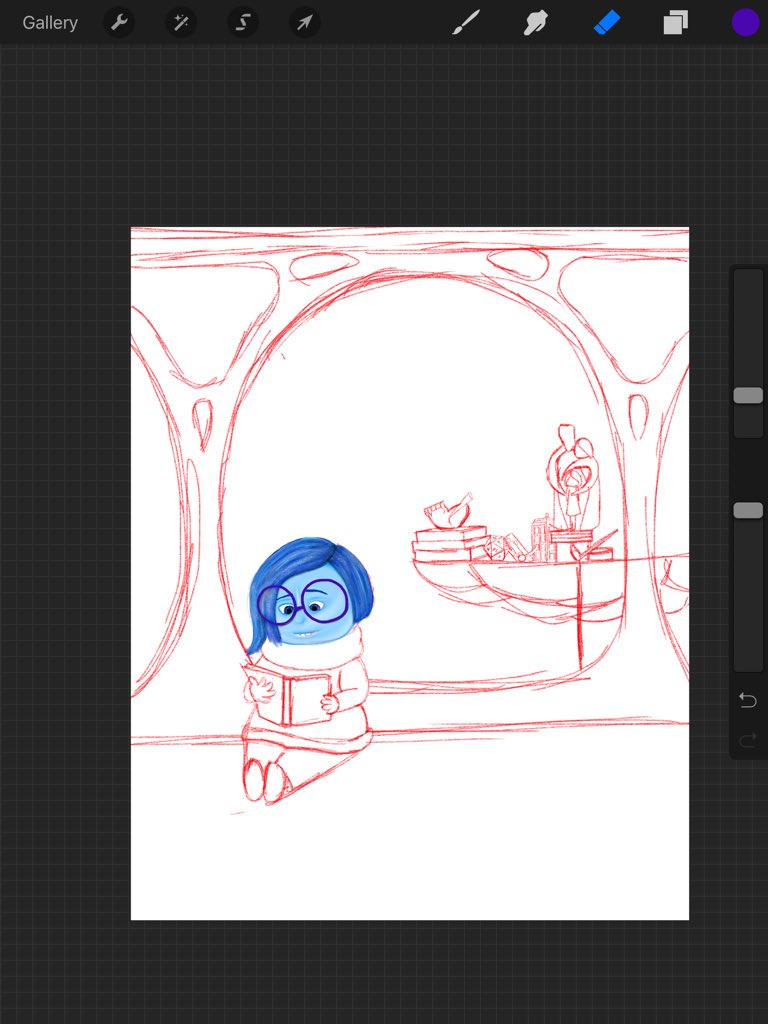The height and width of the screenshot is (1024, 768).
Task: Activate the Transform arrow tool
Action: click(x=304, y=23)
